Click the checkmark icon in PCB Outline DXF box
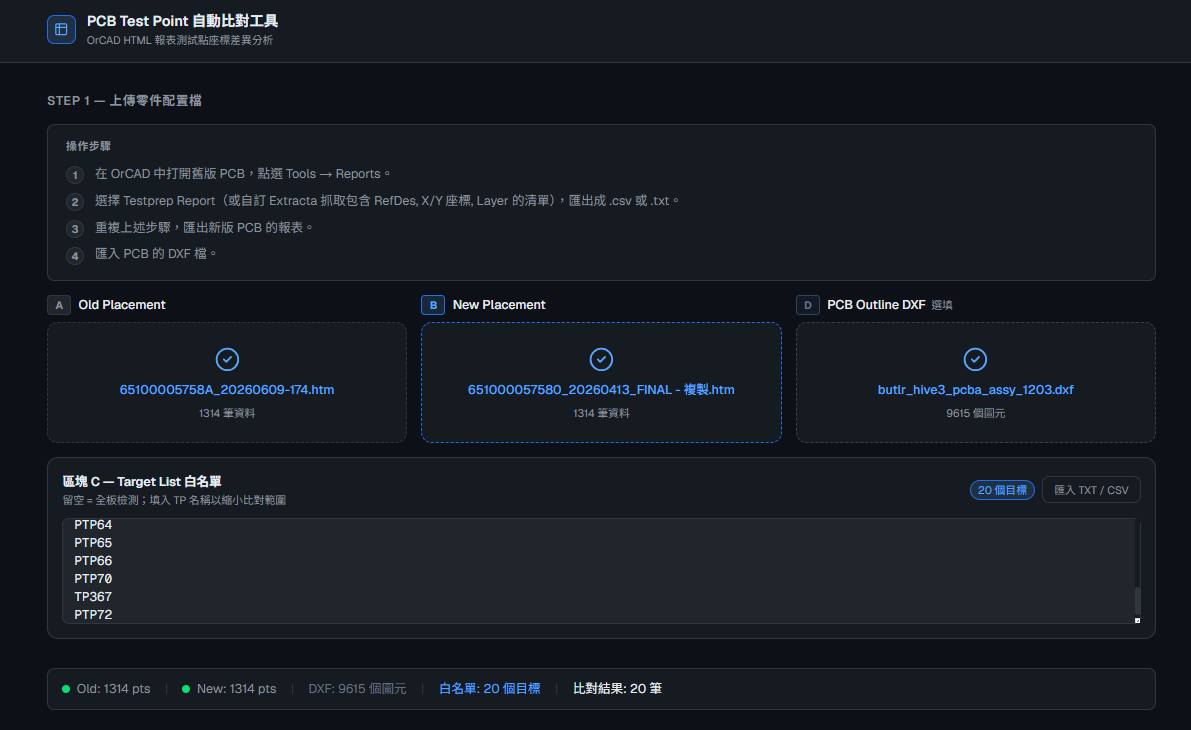This screenshot has width=1191, height=730. [x=975, y=359]
